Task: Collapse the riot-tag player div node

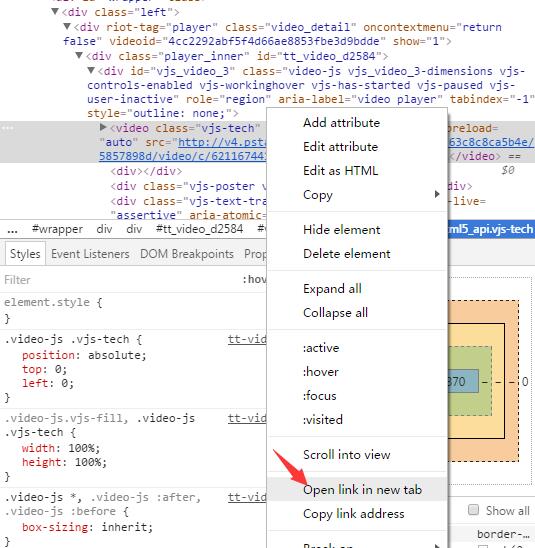Action: tap(67, 26)
